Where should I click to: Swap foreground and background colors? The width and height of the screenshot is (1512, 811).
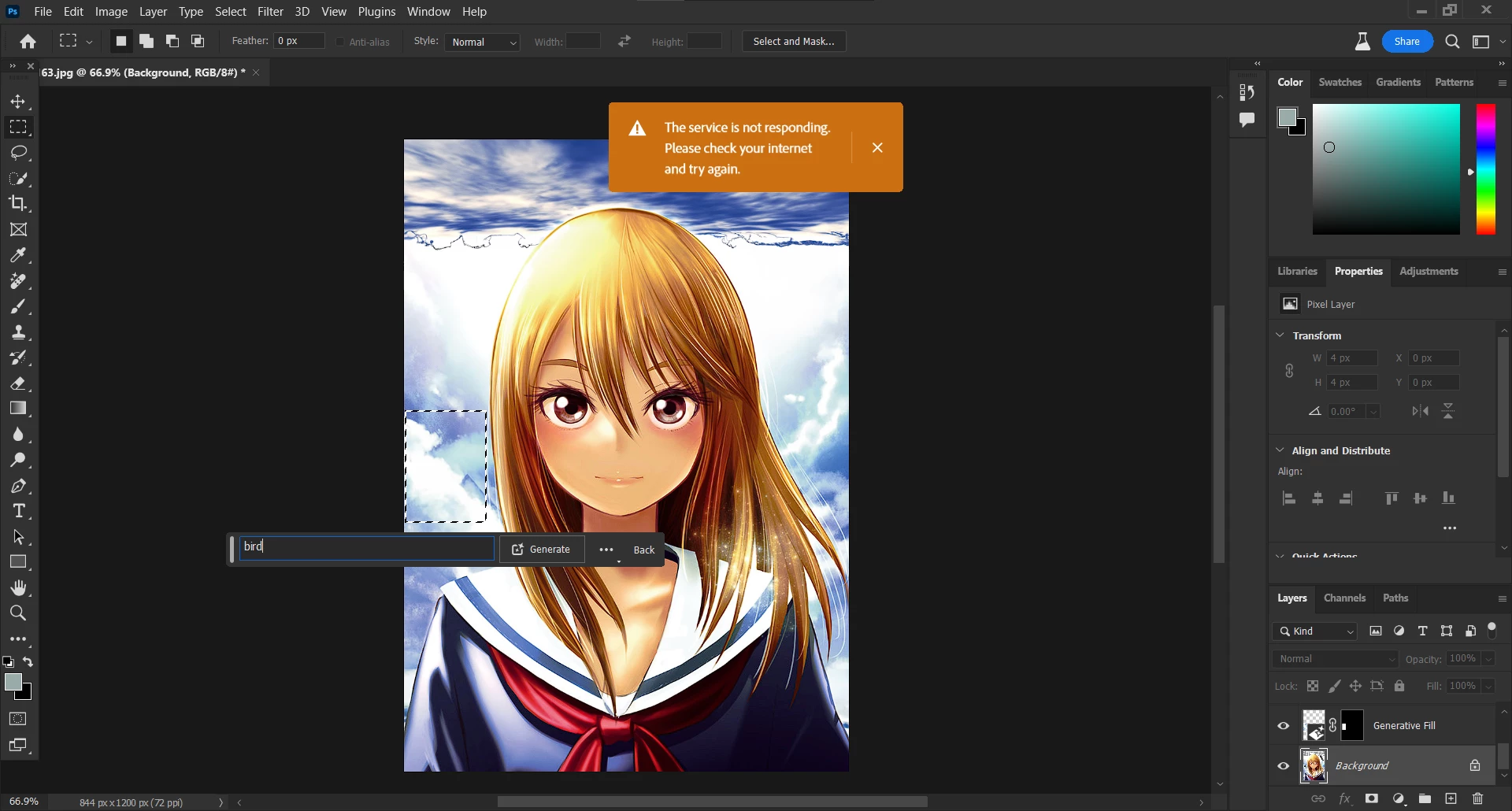pos(28,662)
